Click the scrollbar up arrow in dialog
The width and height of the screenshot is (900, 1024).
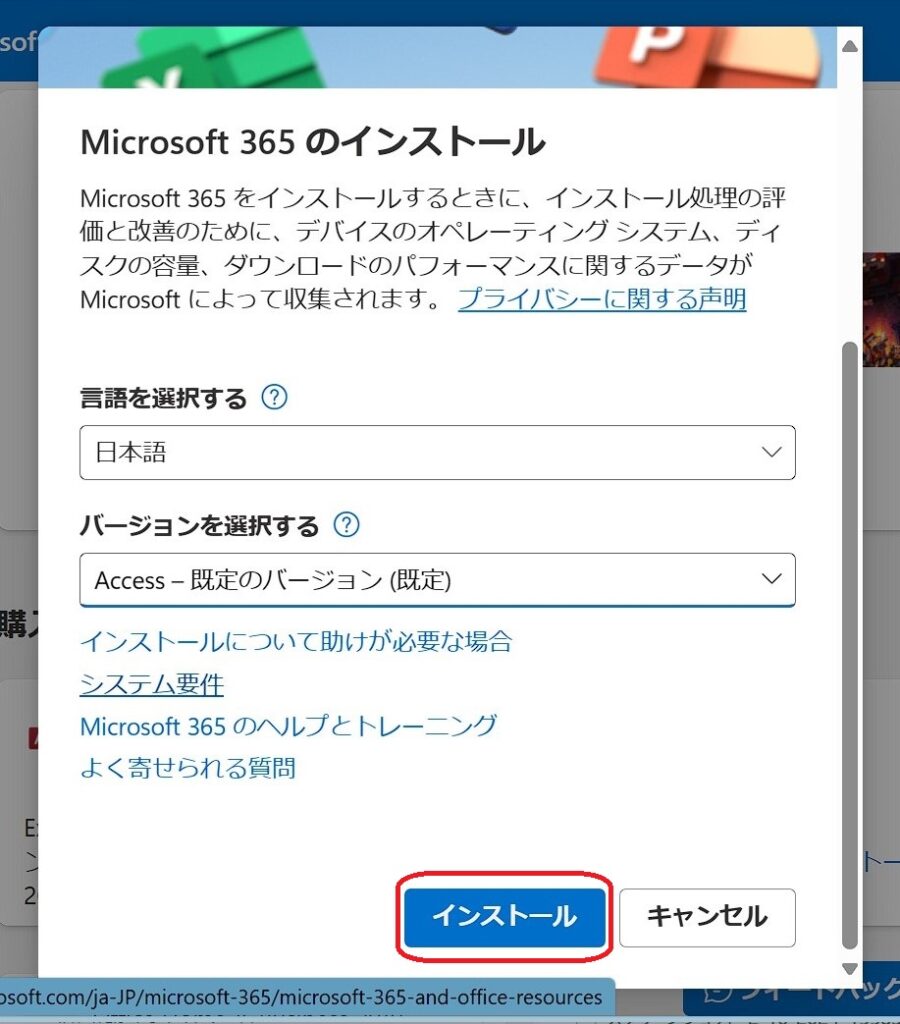[850, 46]
